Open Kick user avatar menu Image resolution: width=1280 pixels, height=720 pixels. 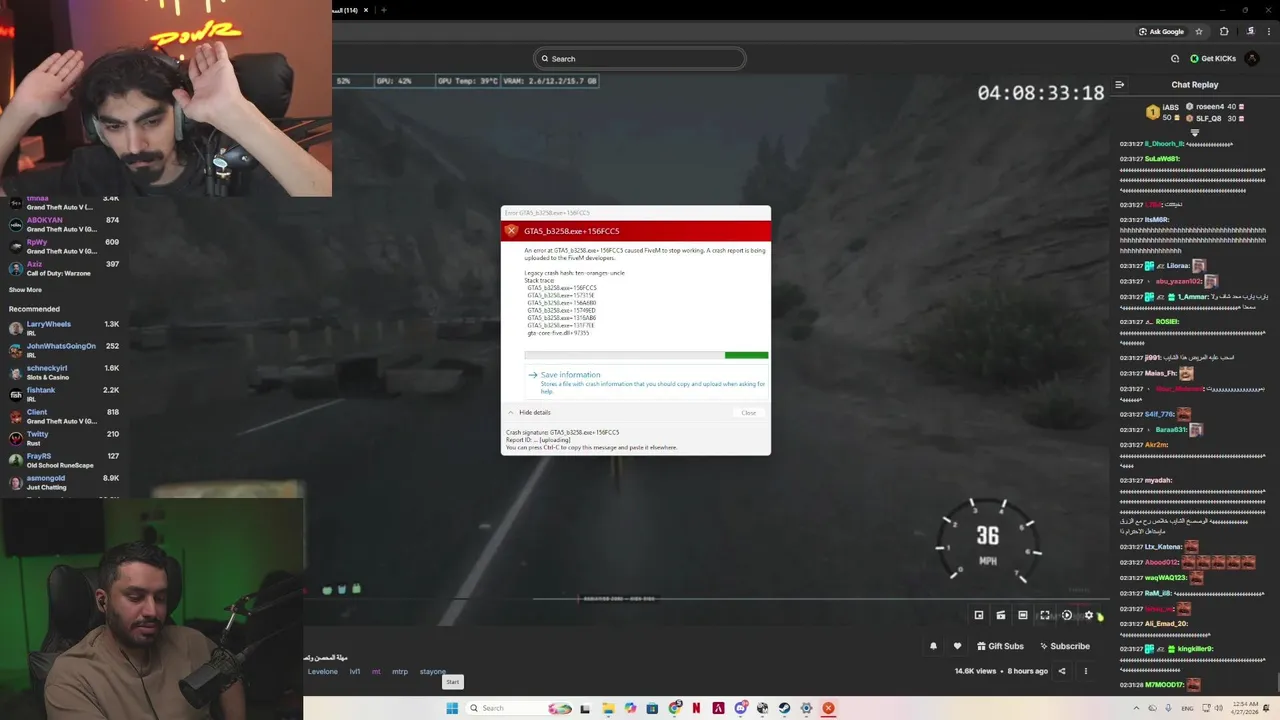[1254, 58]
